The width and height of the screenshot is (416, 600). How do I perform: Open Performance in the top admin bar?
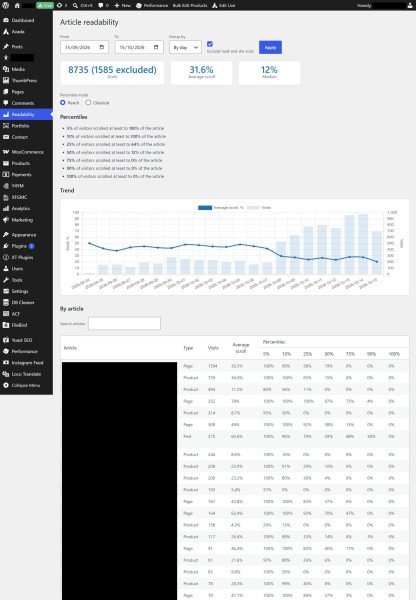(x=152, y=5)
